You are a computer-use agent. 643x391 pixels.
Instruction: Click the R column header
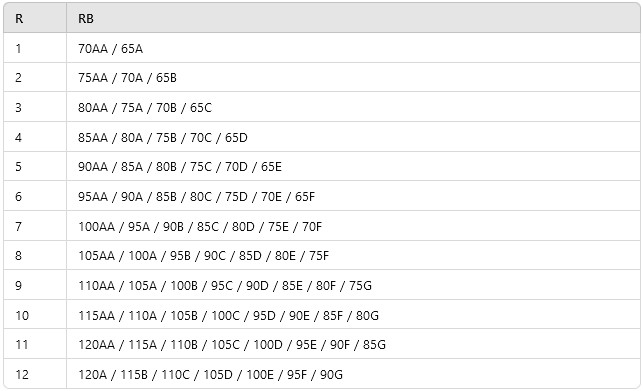[x=35, y=18]
